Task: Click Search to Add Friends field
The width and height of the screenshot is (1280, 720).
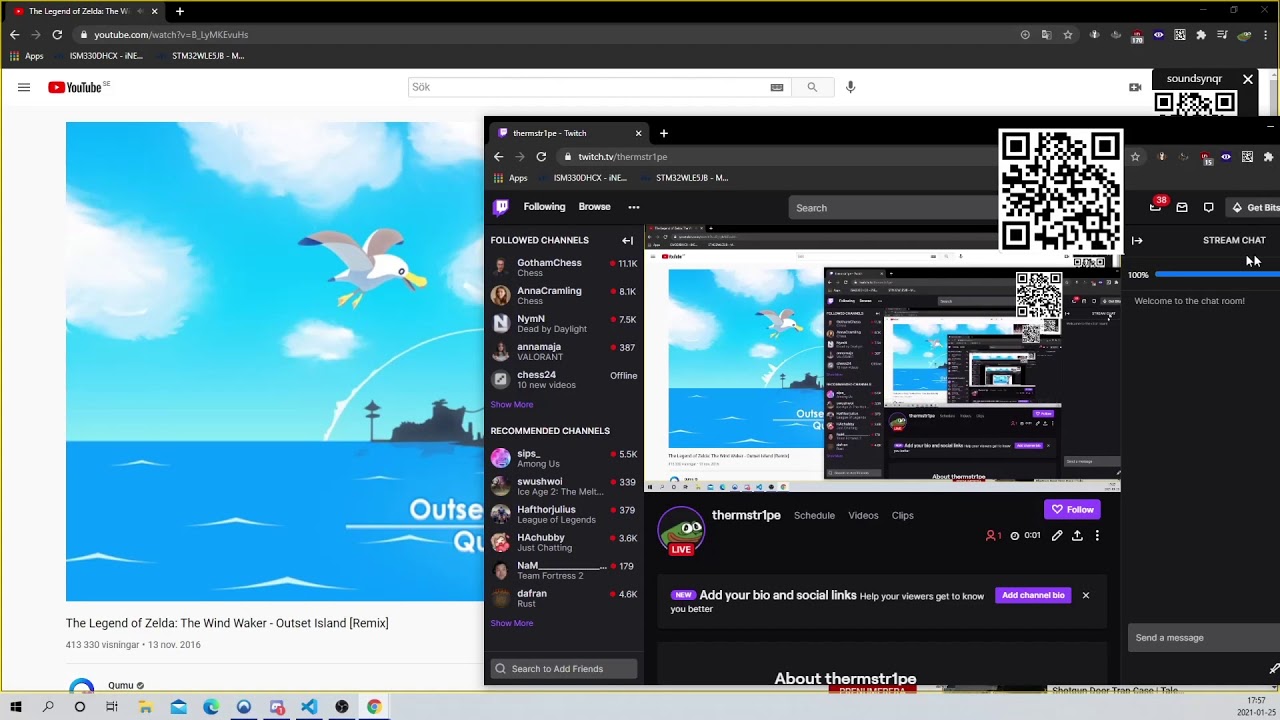Action: pyautogui.click(x=564, y=668)
